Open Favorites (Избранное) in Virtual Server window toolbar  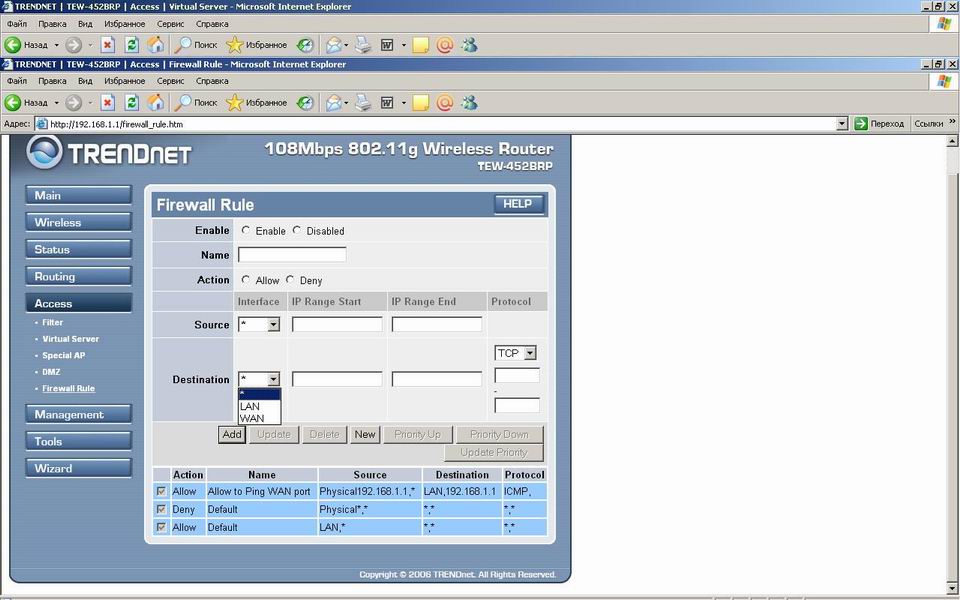point(257,45)
